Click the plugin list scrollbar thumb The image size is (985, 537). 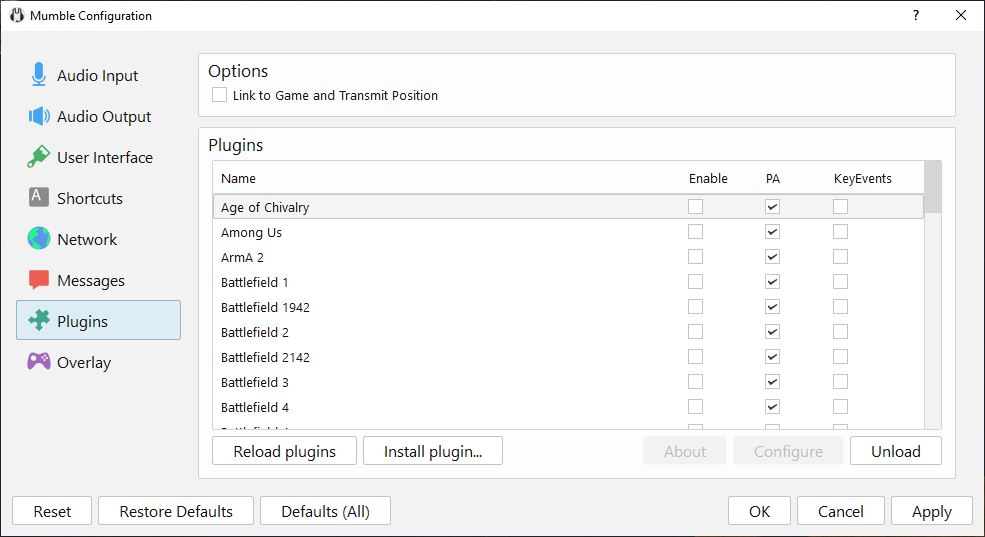click(x=933, y=187)
